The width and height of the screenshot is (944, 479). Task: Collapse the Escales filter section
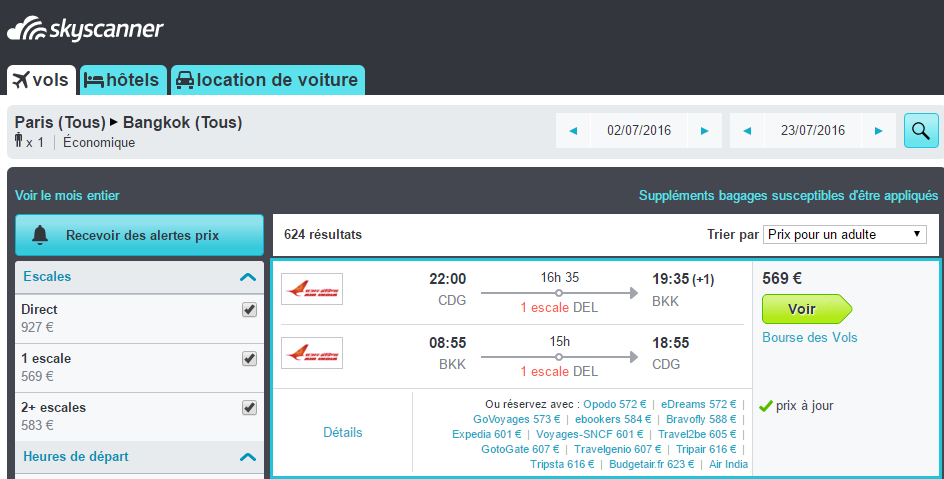247,277
